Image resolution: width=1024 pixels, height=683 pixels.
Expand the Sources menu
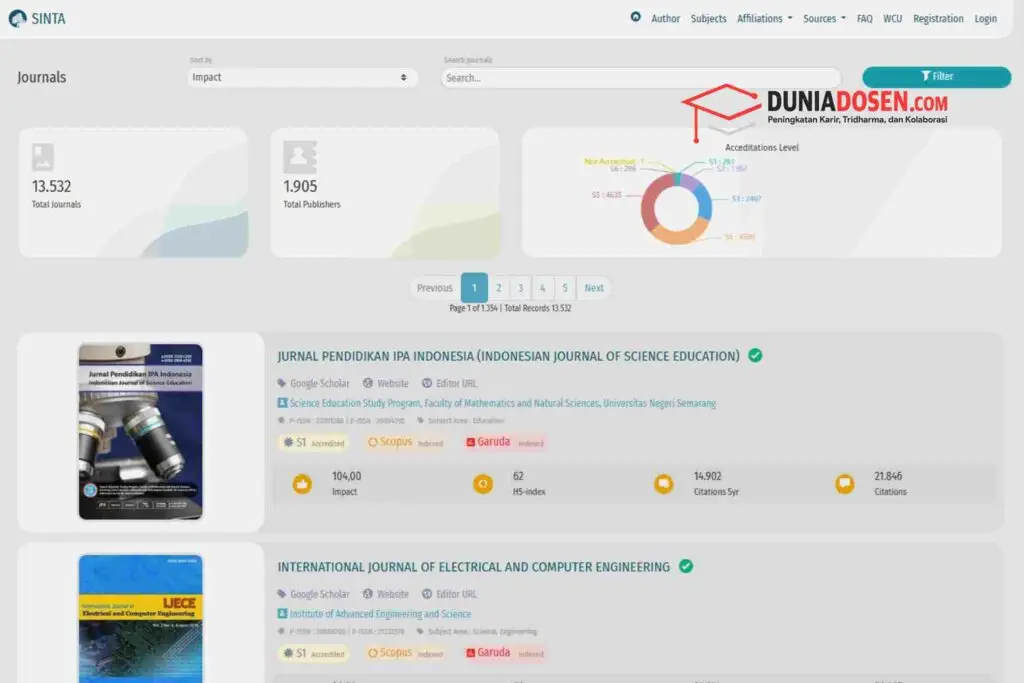[x=822, y=17]
